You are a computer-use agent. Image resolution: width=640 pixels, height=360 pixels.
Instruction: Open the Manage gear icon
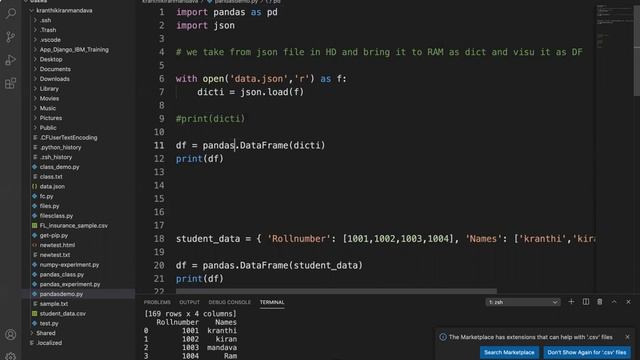click(x=11, y=356)
